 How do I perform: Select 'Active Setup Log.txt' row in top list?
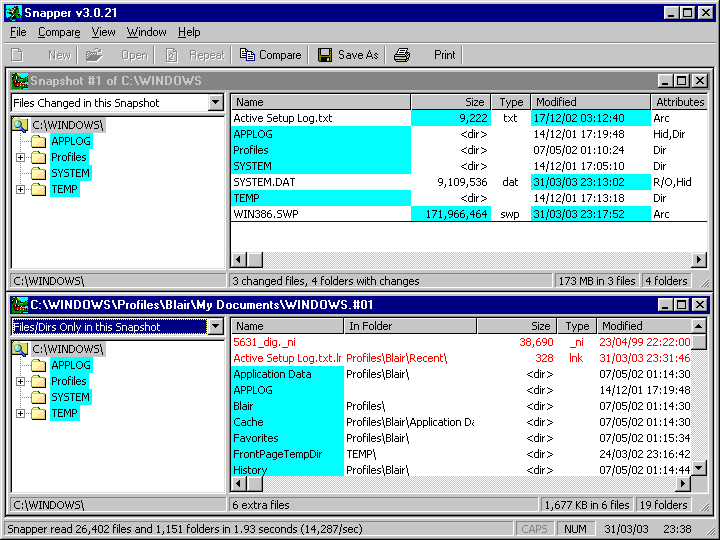(468, 118)
